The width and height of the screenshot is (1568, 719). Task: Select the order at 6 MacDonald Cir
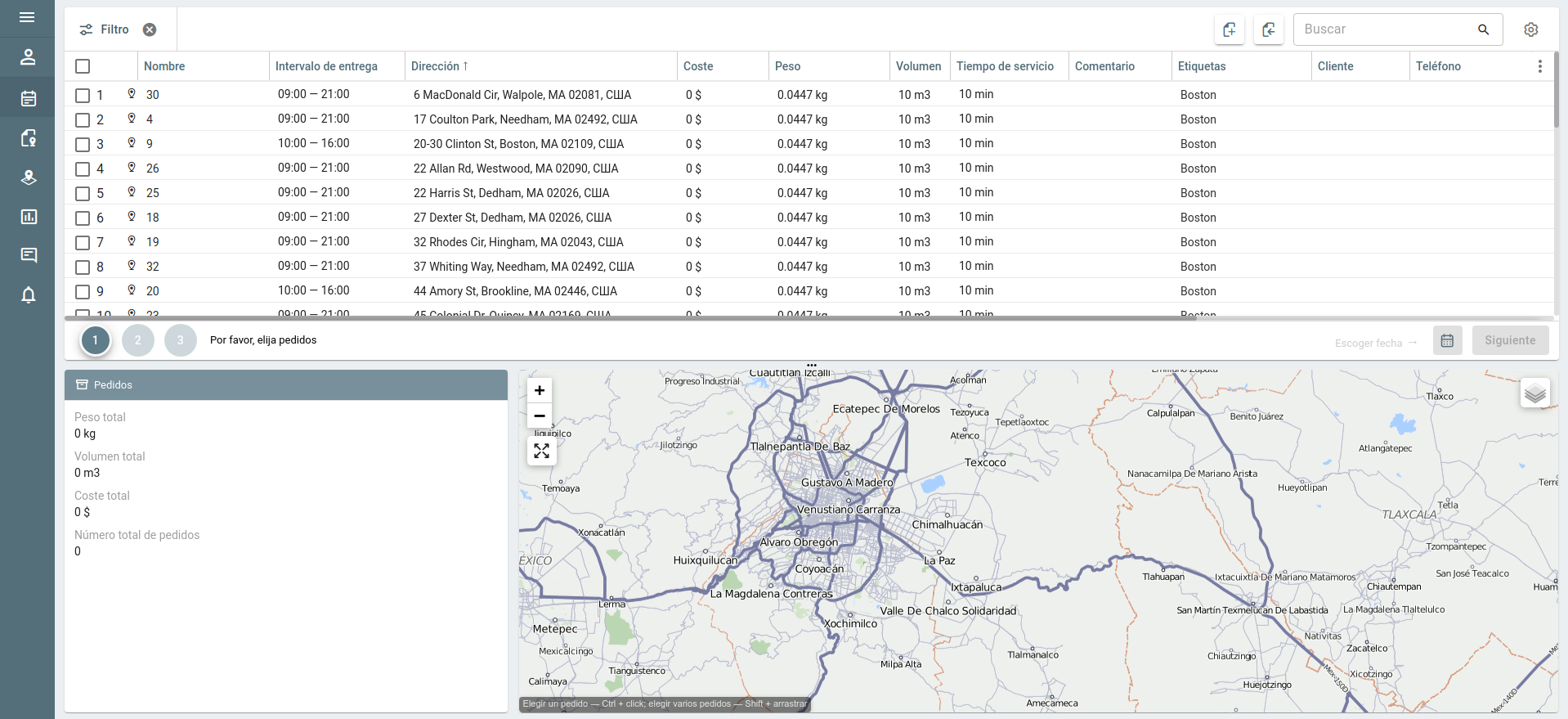click(x=83, y=95)
